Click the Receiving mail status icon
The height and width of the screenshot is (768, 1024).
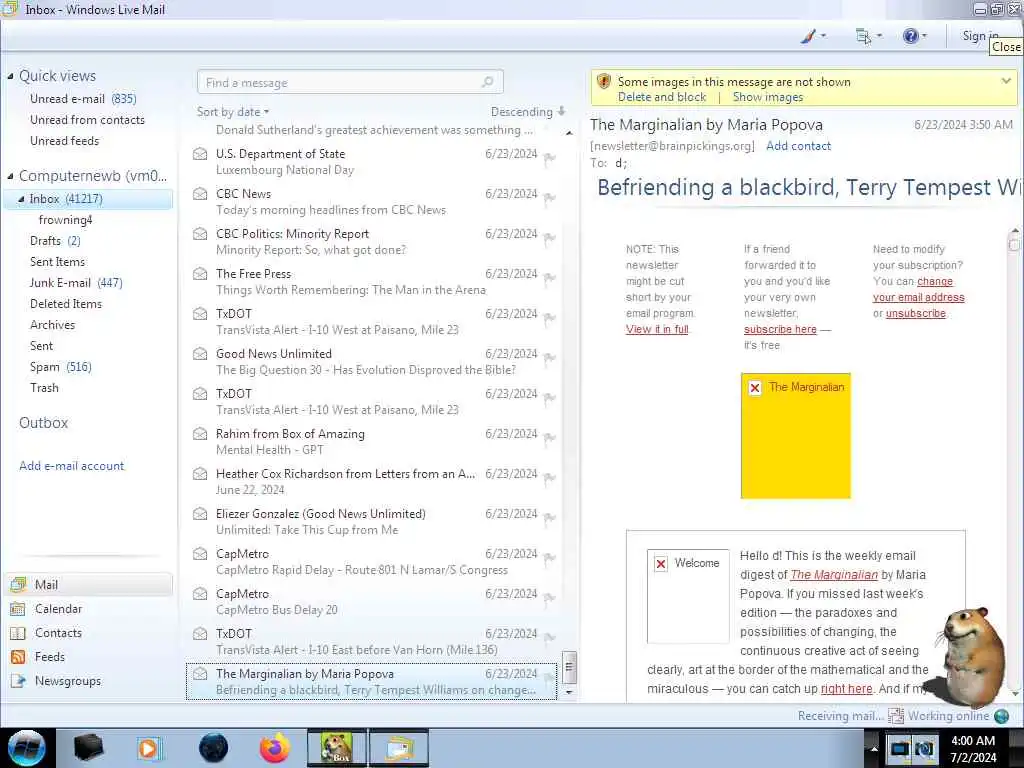pyautogui.click(x=896, y=716)
